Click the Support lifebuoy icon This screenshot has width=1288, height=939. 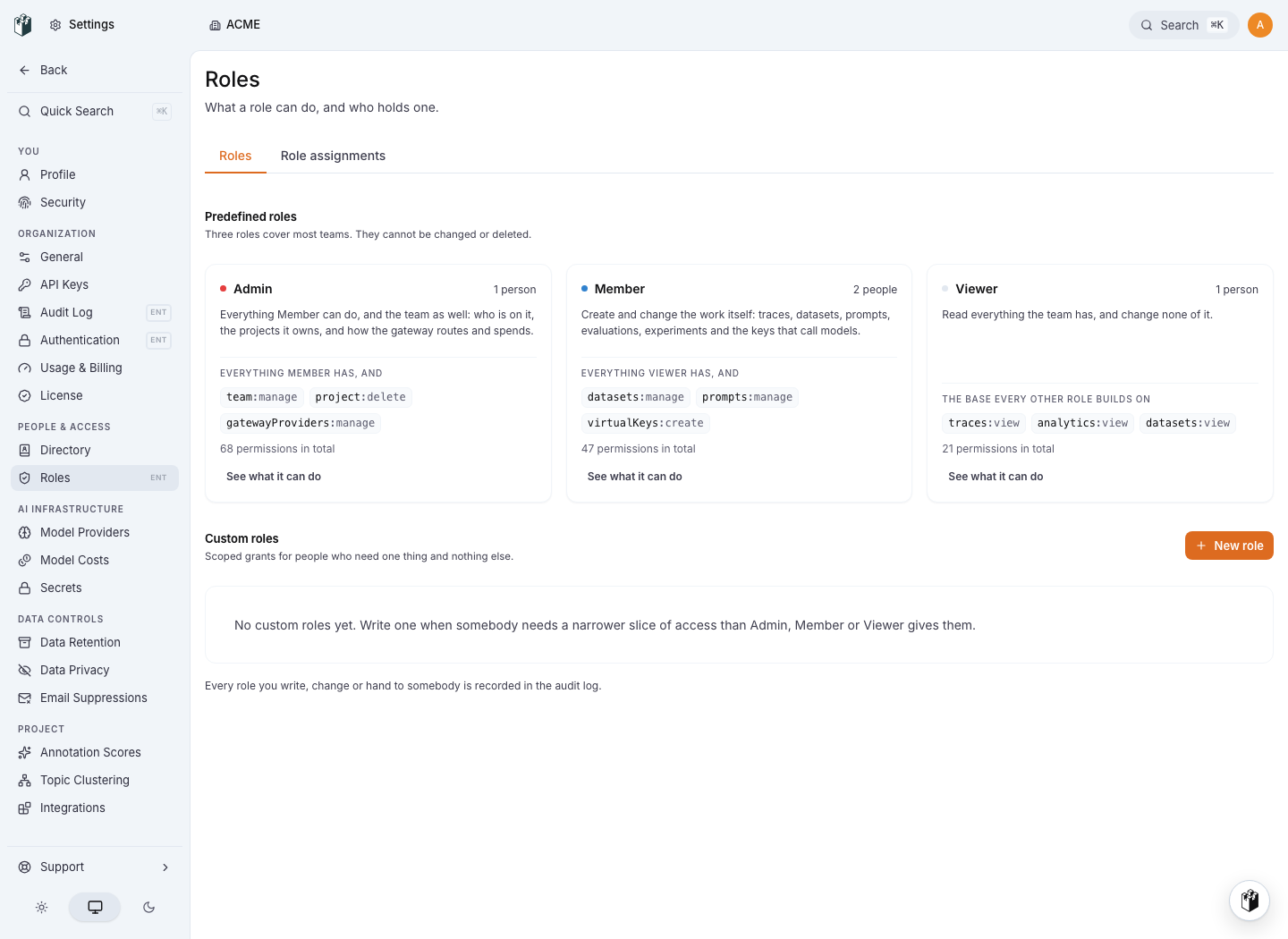(x=25, y=867)
